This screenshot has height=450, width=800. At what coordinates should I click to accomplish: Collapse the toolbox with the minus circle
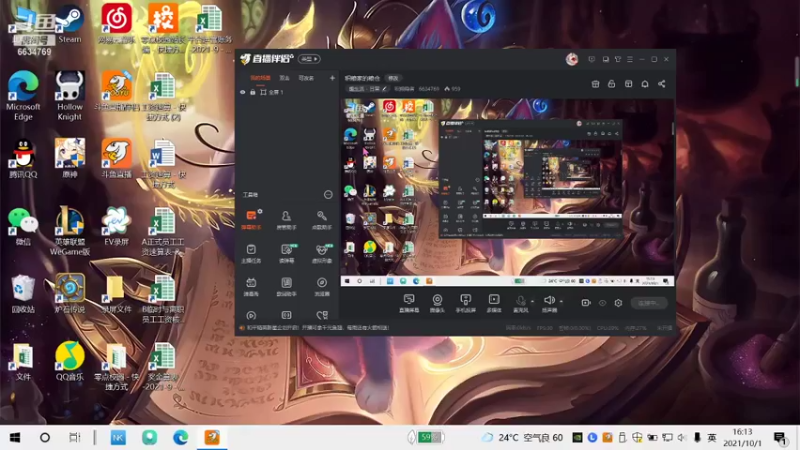[328, 194]
